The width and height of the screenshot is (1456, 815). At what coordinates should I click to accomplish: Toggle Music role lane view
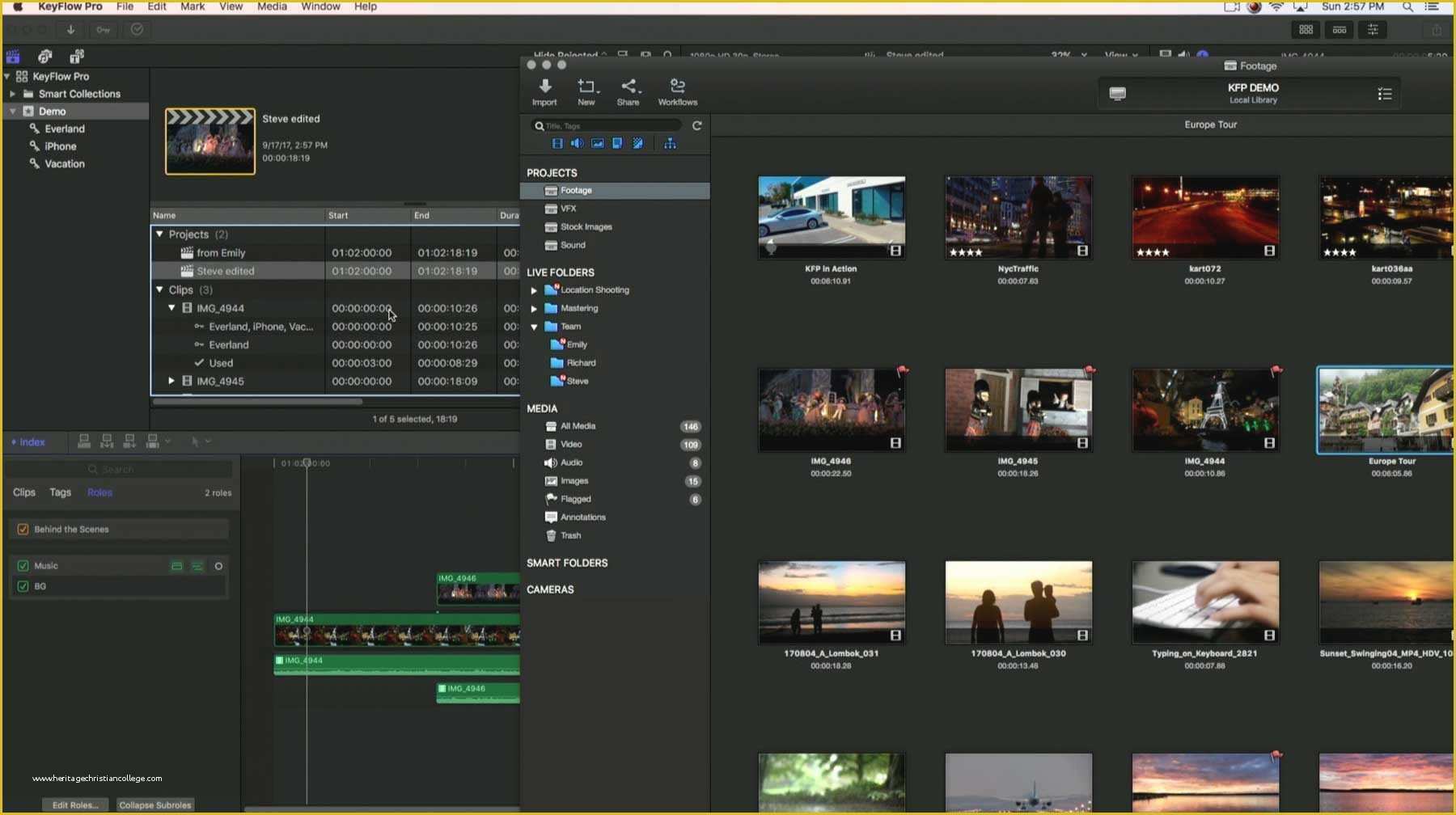(176, 566)
